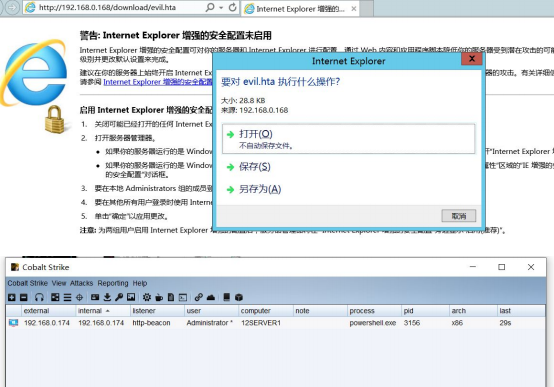Show targets with the crosshair icon
Screen dimensions: 554x387
[79, 297]
